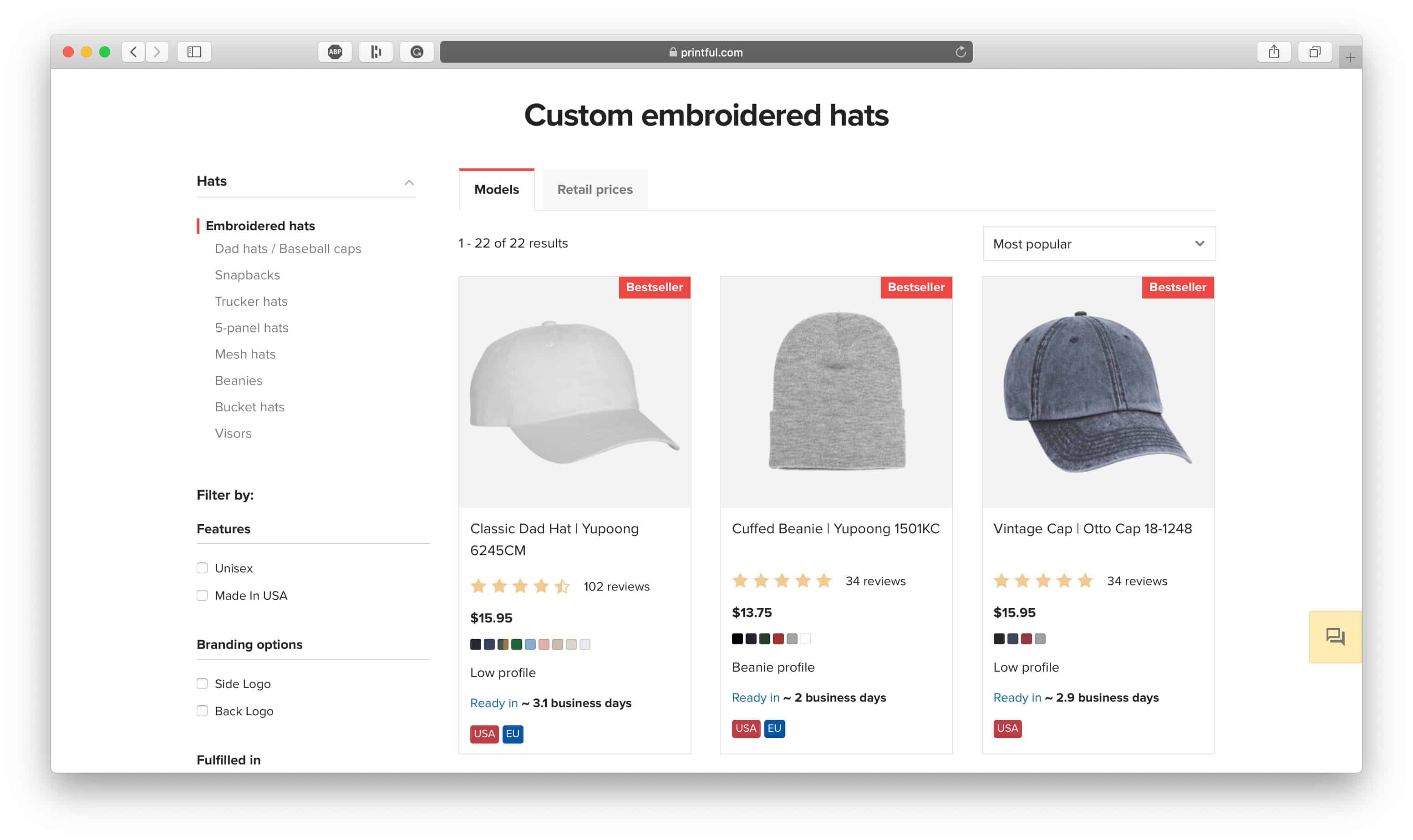Select pink swatch on Classic Dad Hat
This screenshot has height=840, width=1413.
pos(544,644)
